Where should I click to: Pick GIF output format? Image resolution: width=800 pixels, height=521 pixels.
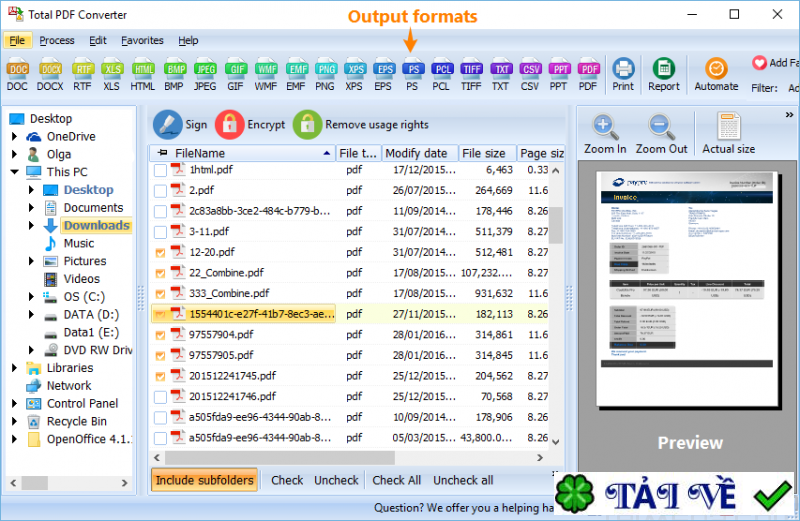point(236,75)
